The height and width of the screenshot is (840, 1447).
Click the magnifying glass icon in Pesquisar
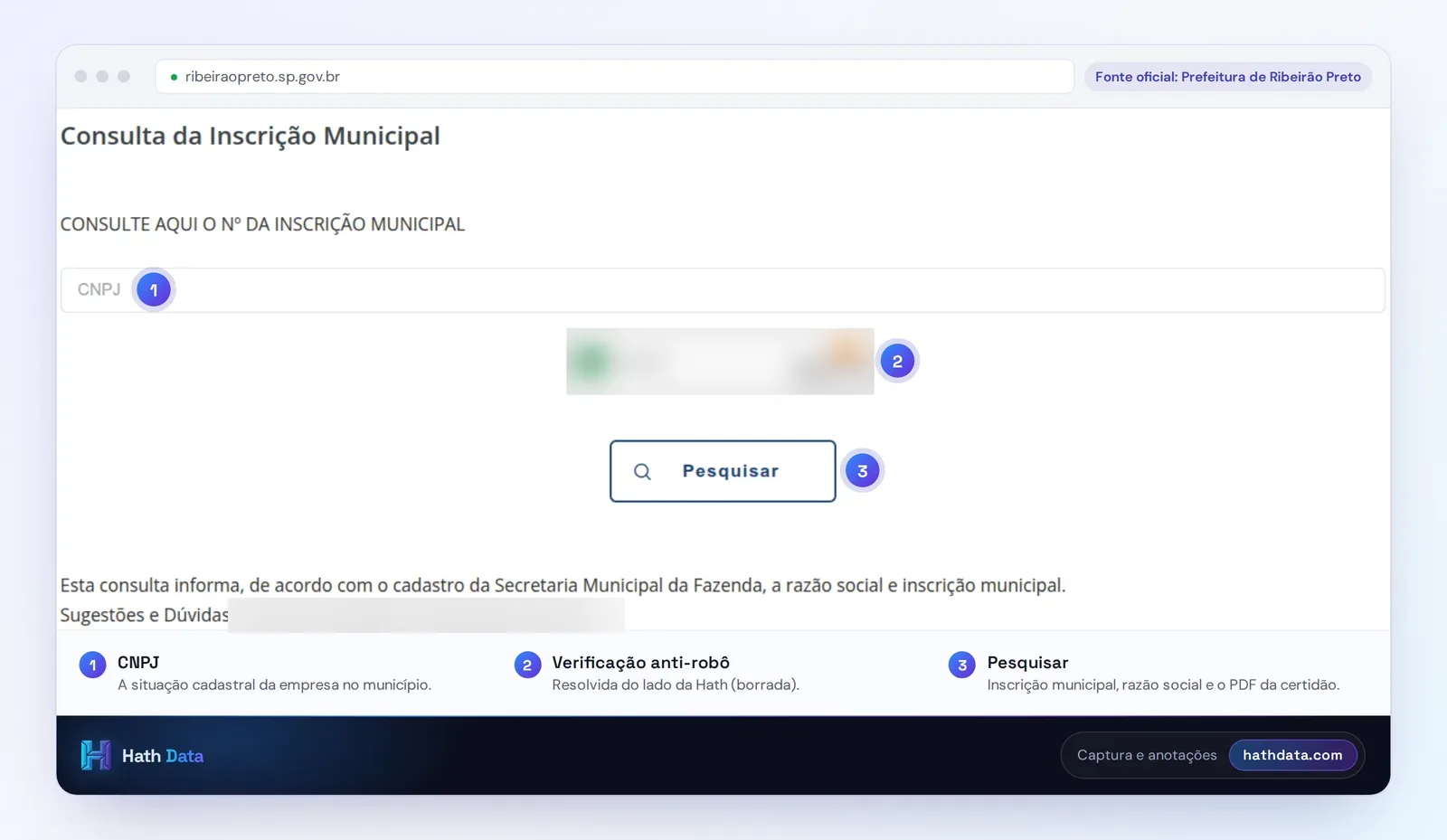[642, 471]
